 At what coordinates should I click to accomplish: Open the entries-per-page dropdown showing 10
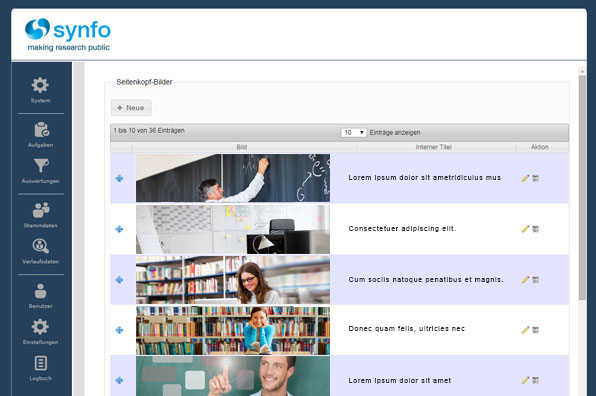353,132
